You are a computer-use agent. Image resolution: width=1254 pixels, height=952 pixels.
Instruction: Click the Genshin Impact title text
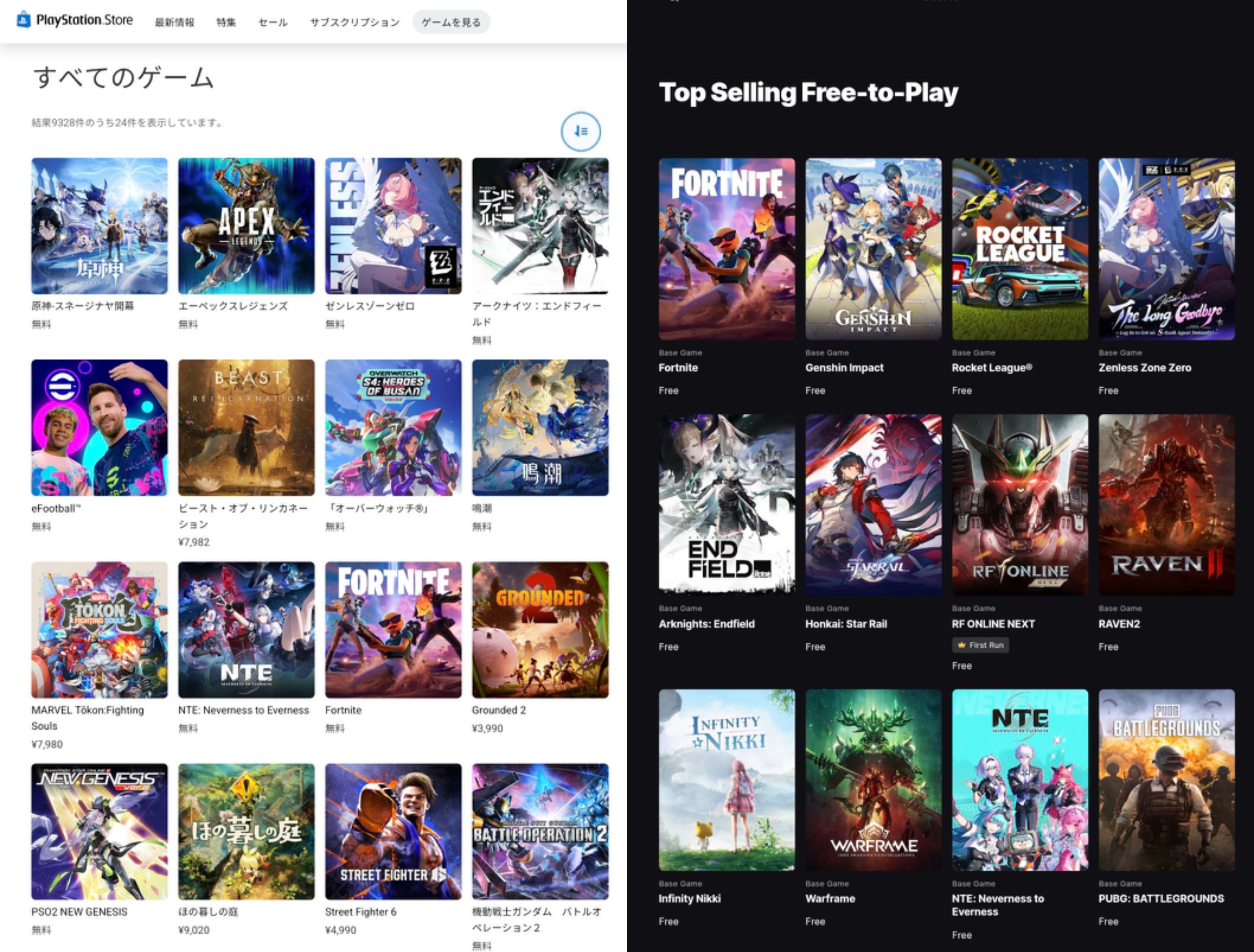pos(845,368)
